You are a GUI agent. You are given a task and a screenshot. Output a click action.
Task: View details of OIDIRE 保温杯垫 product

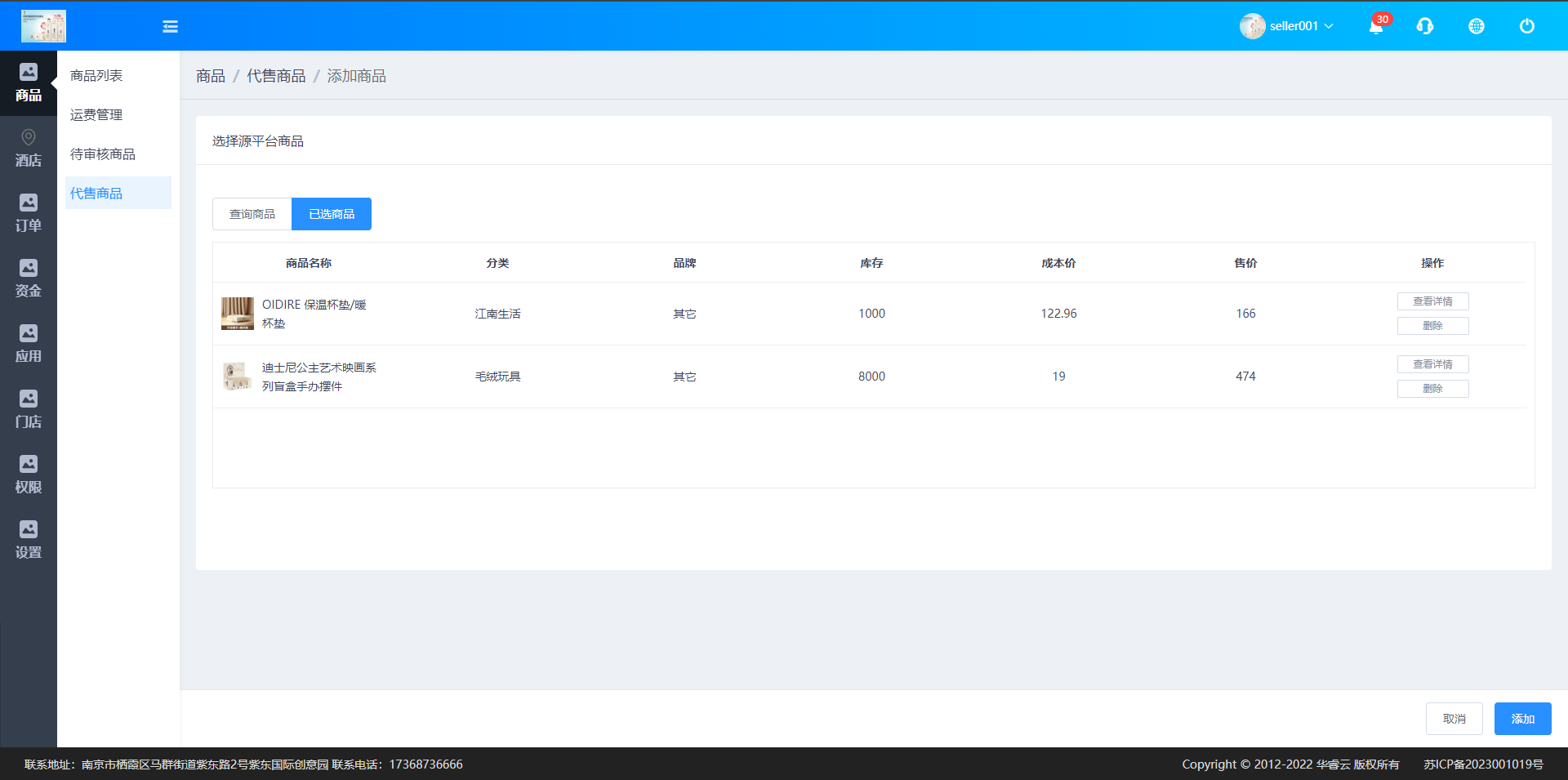click(1432, 301)
